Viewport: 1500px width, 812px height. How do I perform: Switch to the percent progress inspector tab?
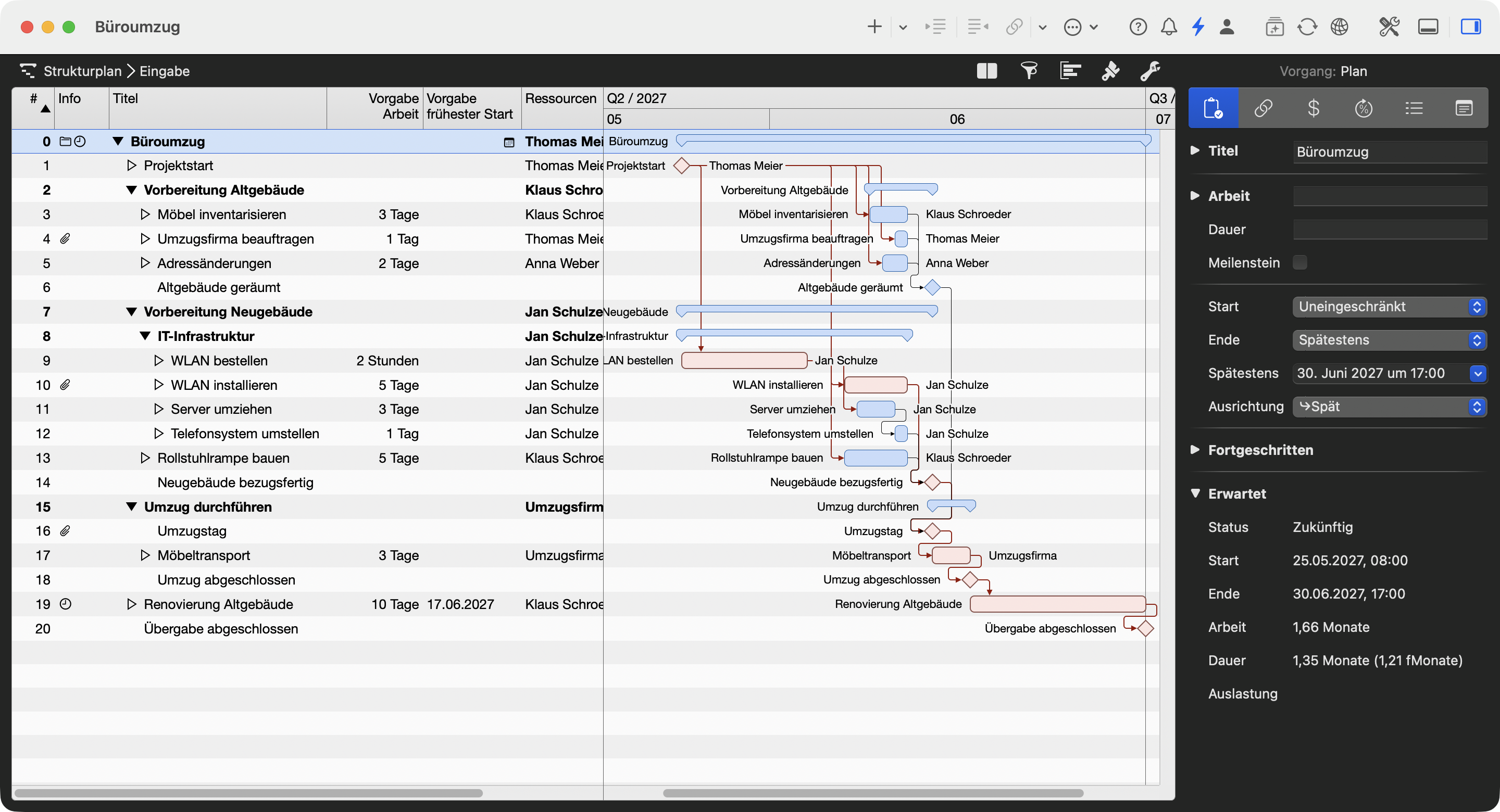coord(1363,108)
